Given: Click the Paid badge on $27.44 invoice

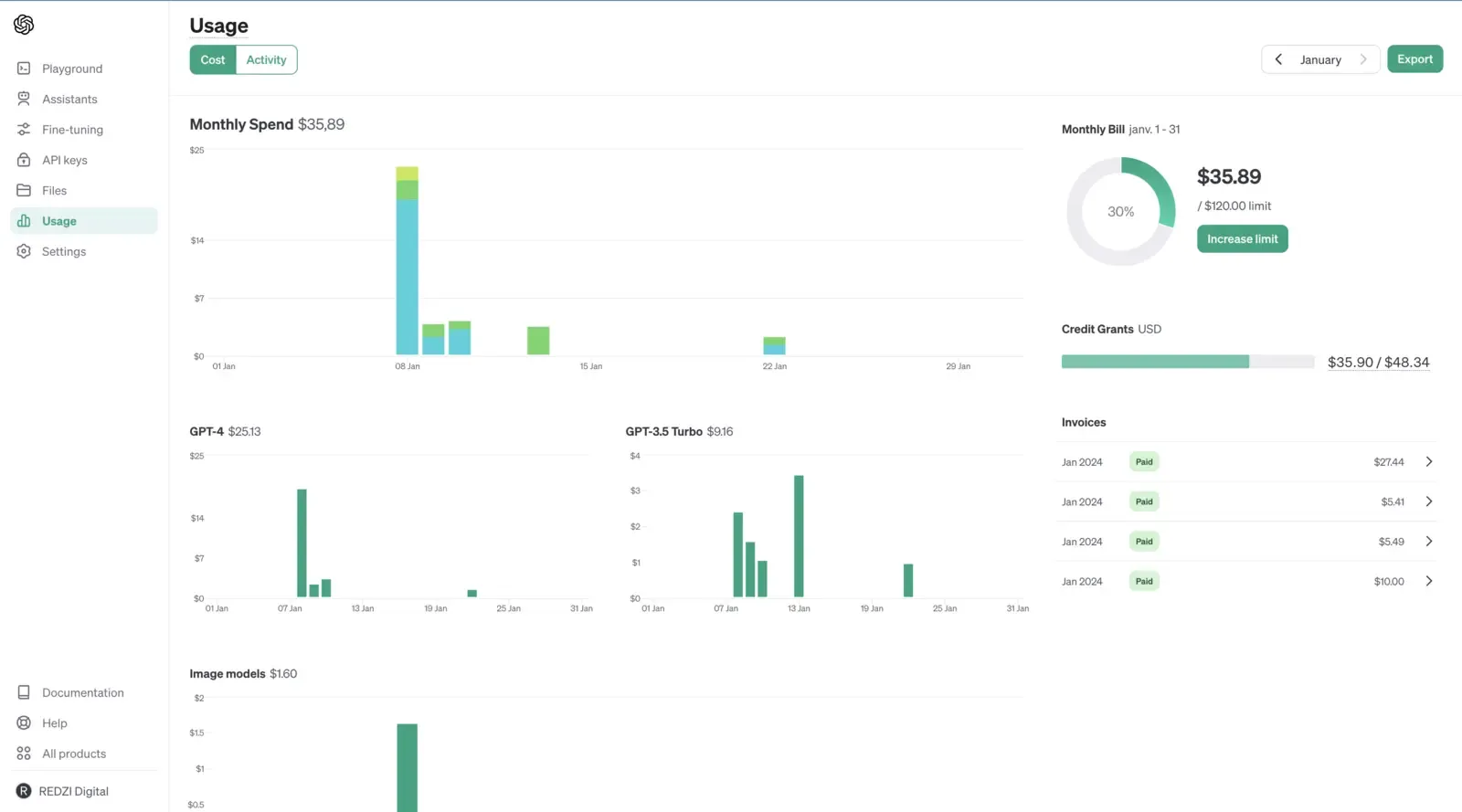Looking at the screenshot, I should click(x=1144, y=462).
